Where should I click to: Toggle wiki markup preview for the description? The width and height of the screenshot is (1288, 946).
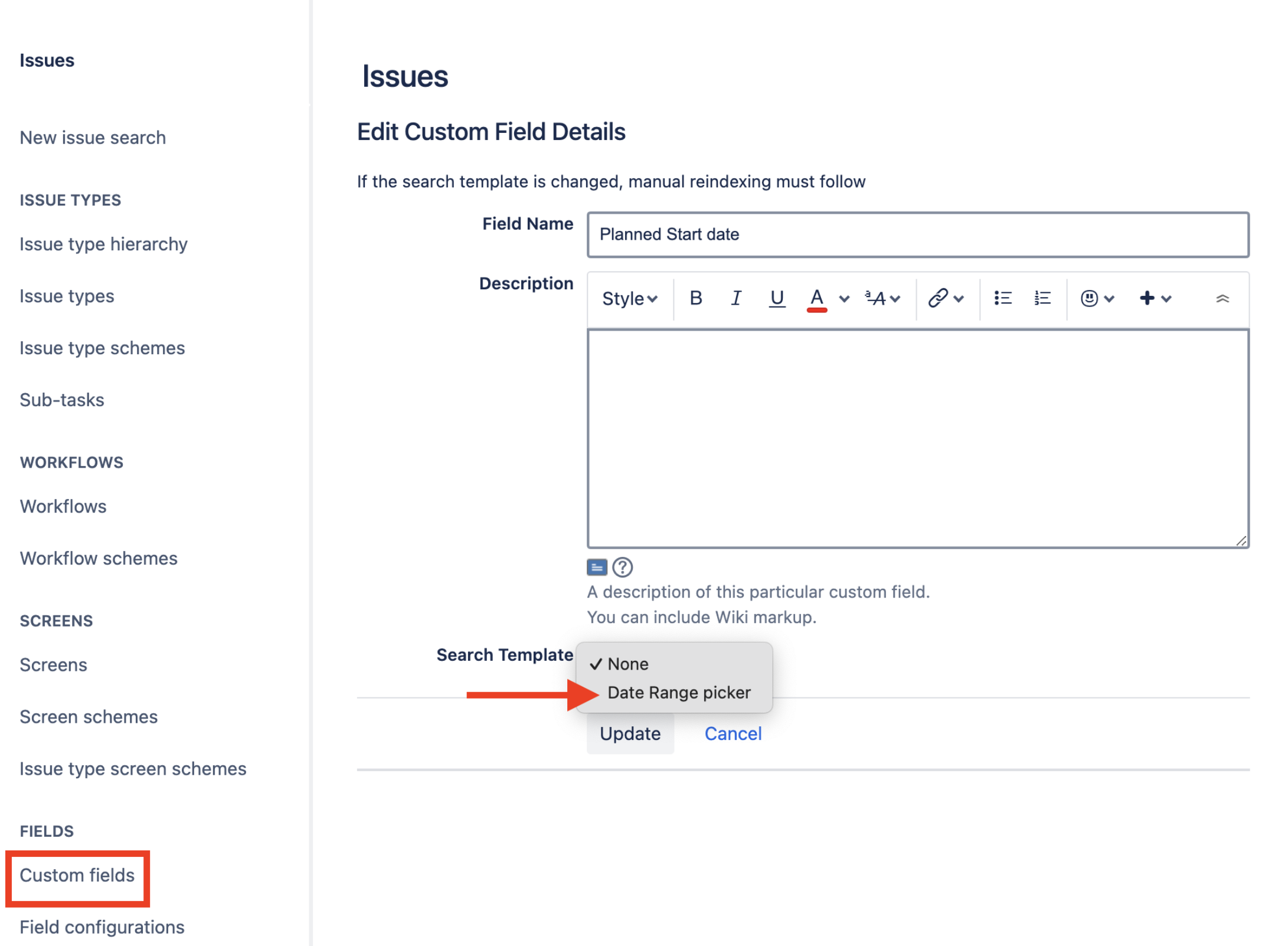pyautogui.click(x=597, y=567)
